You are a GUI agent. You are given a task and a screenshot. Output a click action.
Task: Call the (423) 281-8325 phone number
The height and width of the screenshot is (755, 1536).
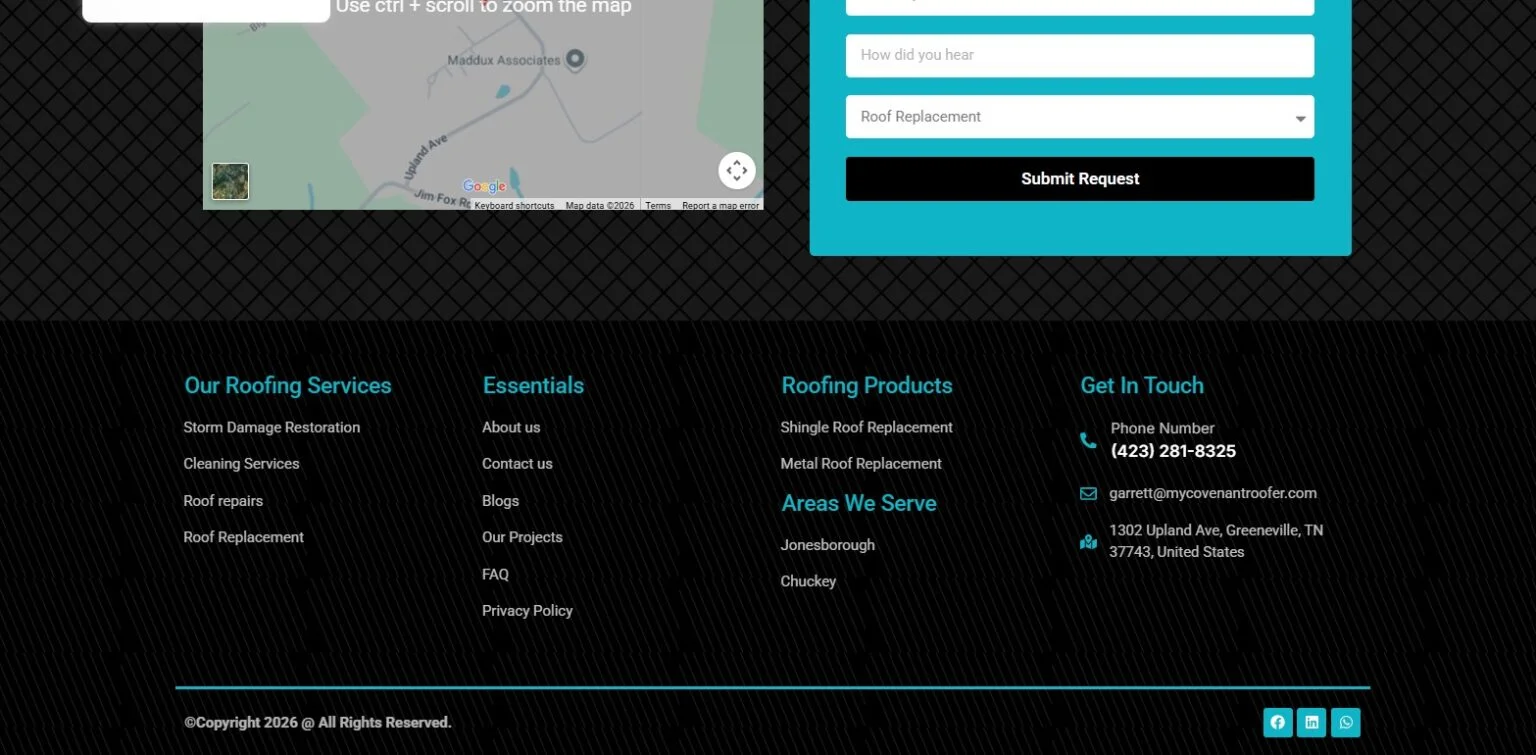coord(1173,451)
